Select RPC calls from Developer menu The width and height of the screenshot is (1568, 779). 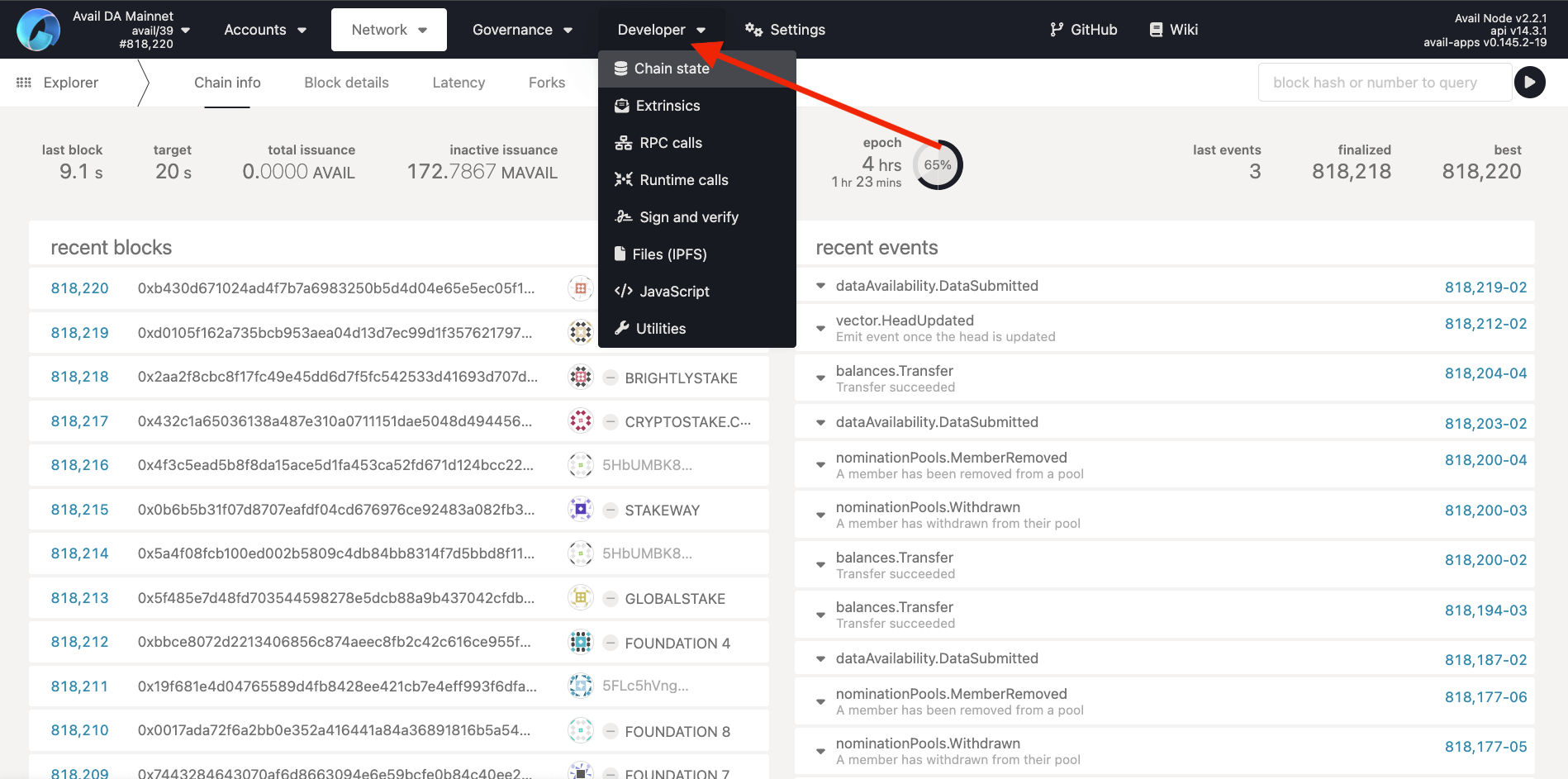(670, 143)
